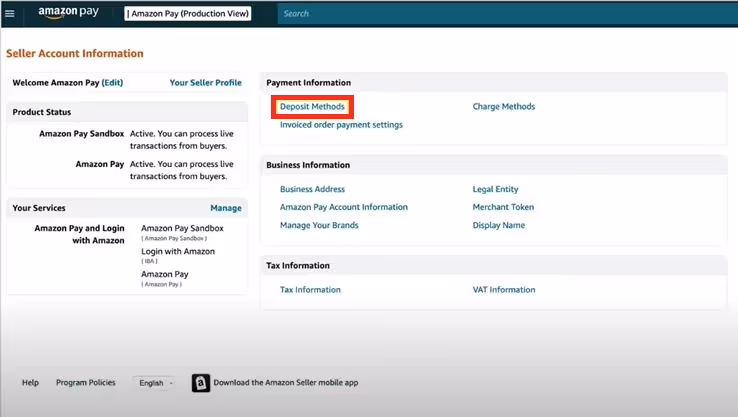
Task: Open Deposit Methods
Action: [312, 107]
